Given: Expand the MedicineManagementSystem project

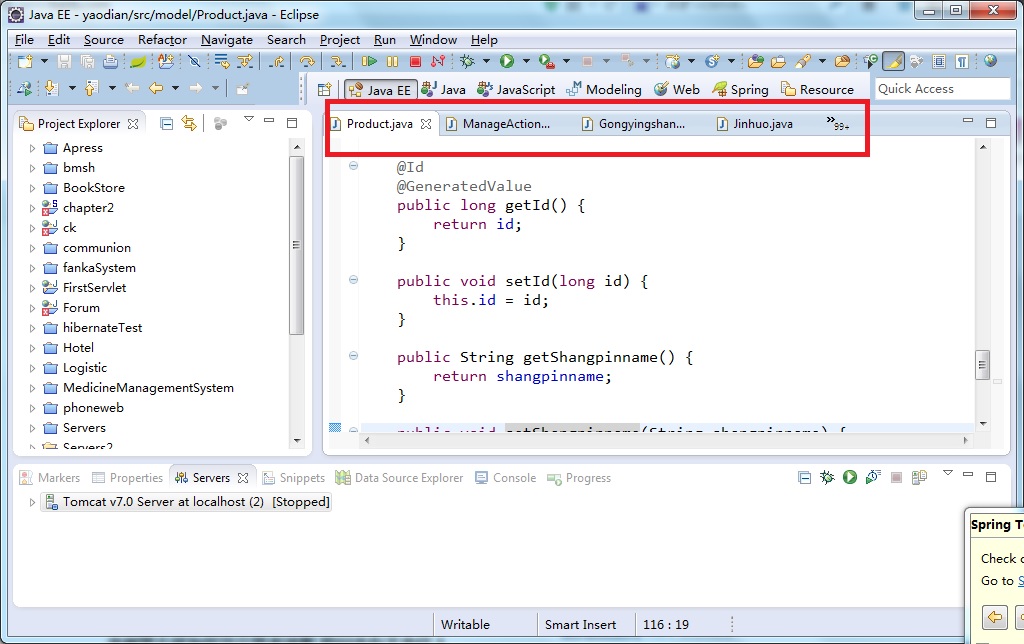Looking at the screenshot, I should [x=32, y=388].
